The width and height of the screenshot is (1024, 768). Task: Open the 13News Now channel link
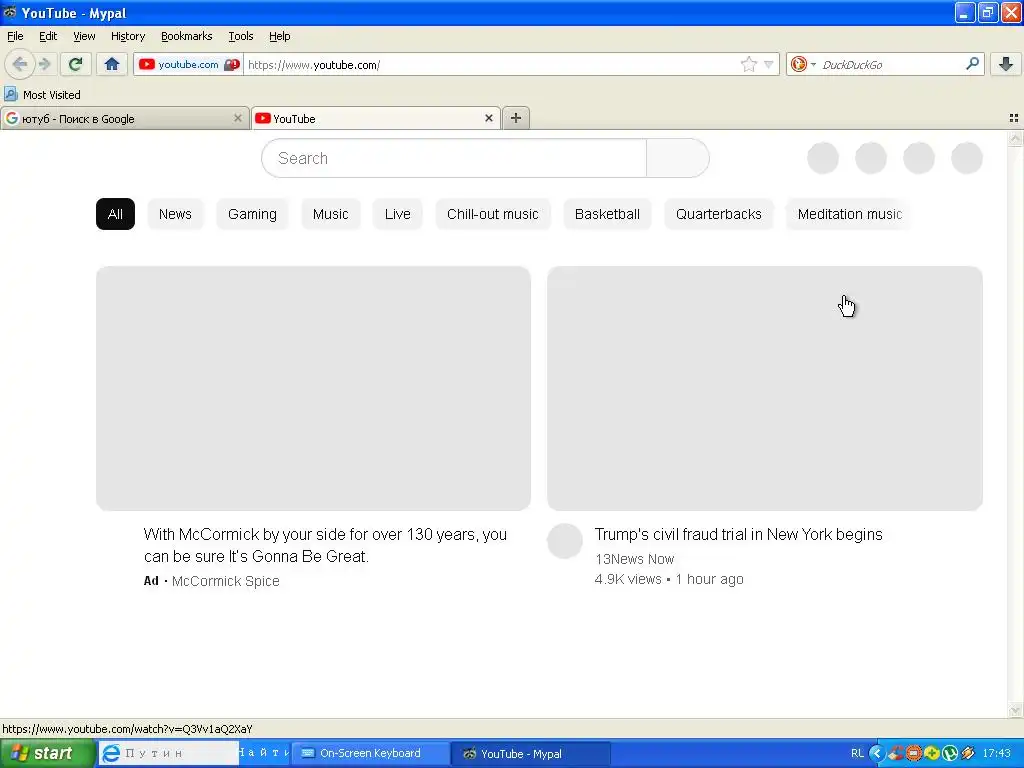(634, 559)
